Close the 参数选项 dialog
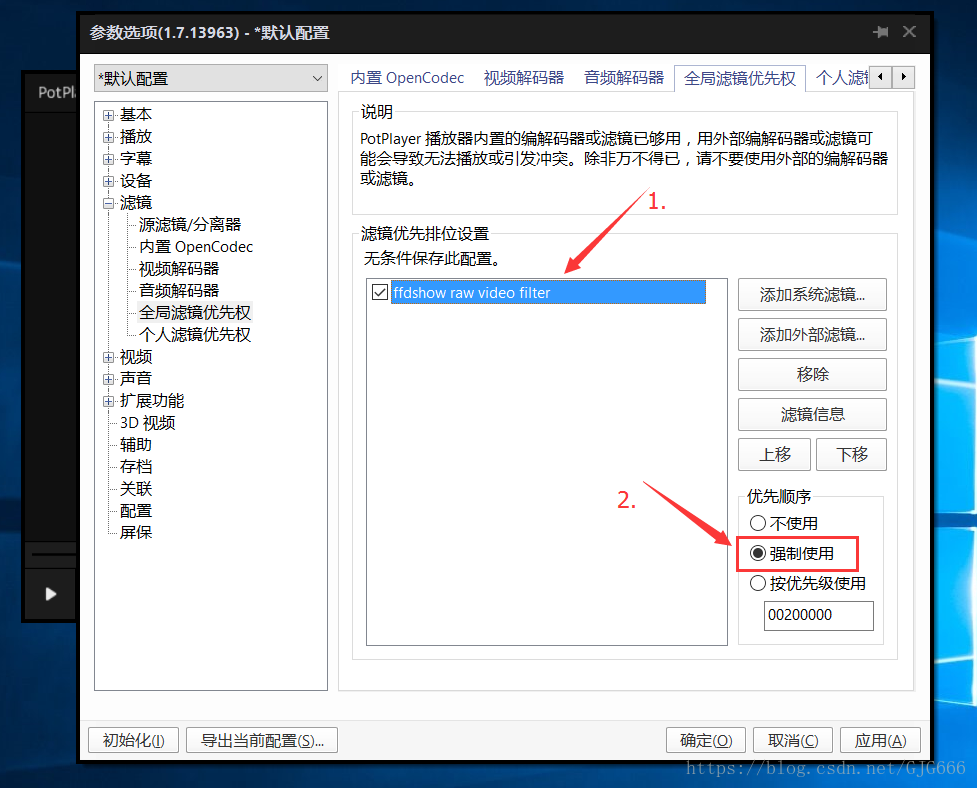The image size is (977, 788). click(x=909, y=32)
